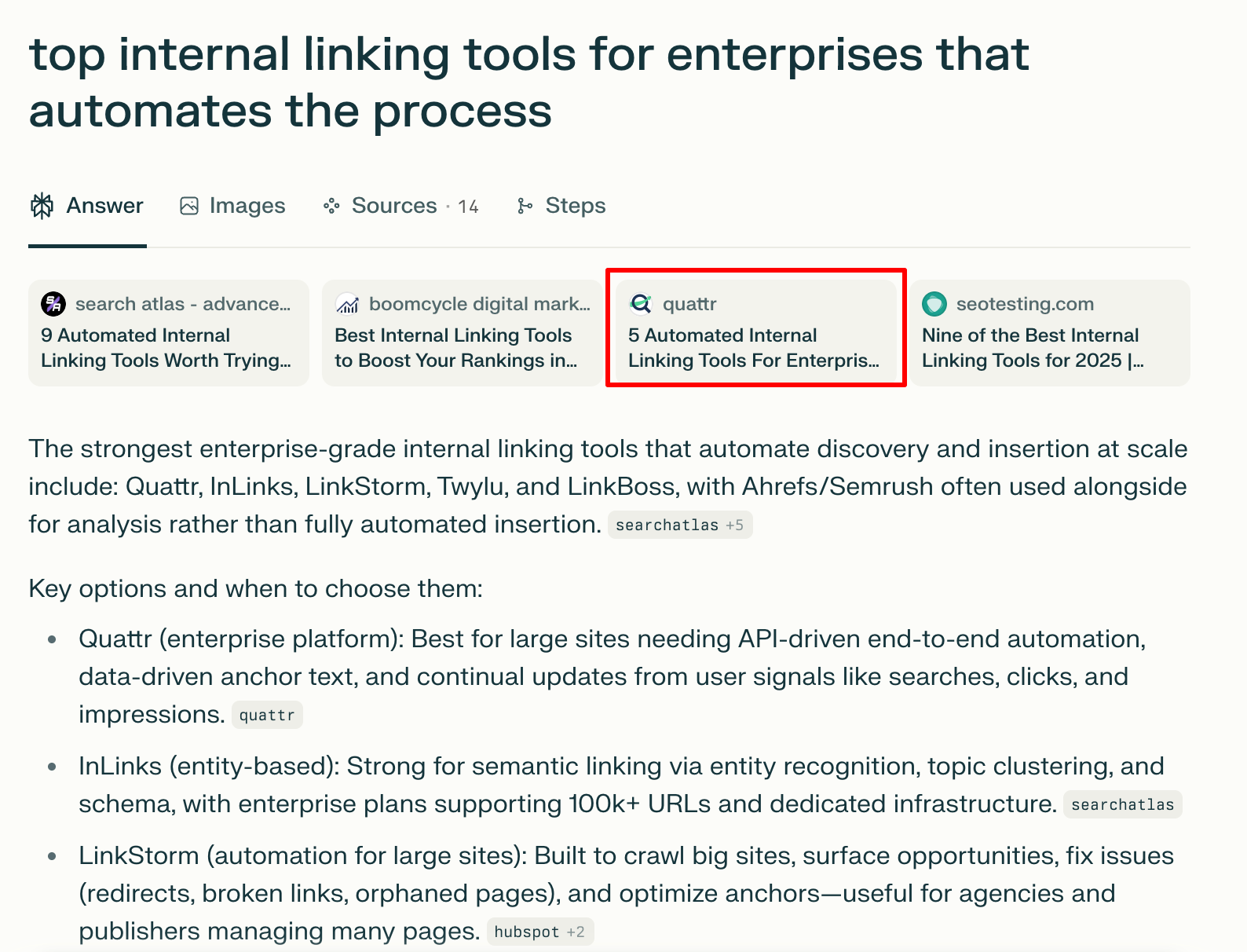Click the query title heading text
Screen dimensions: 1247x952
[528, 82]
